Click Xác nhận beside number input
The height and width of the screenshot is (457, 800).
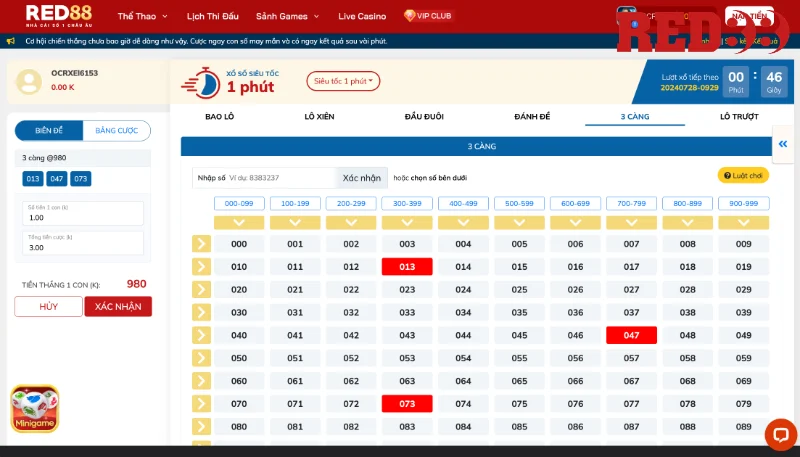pos(362,178)
